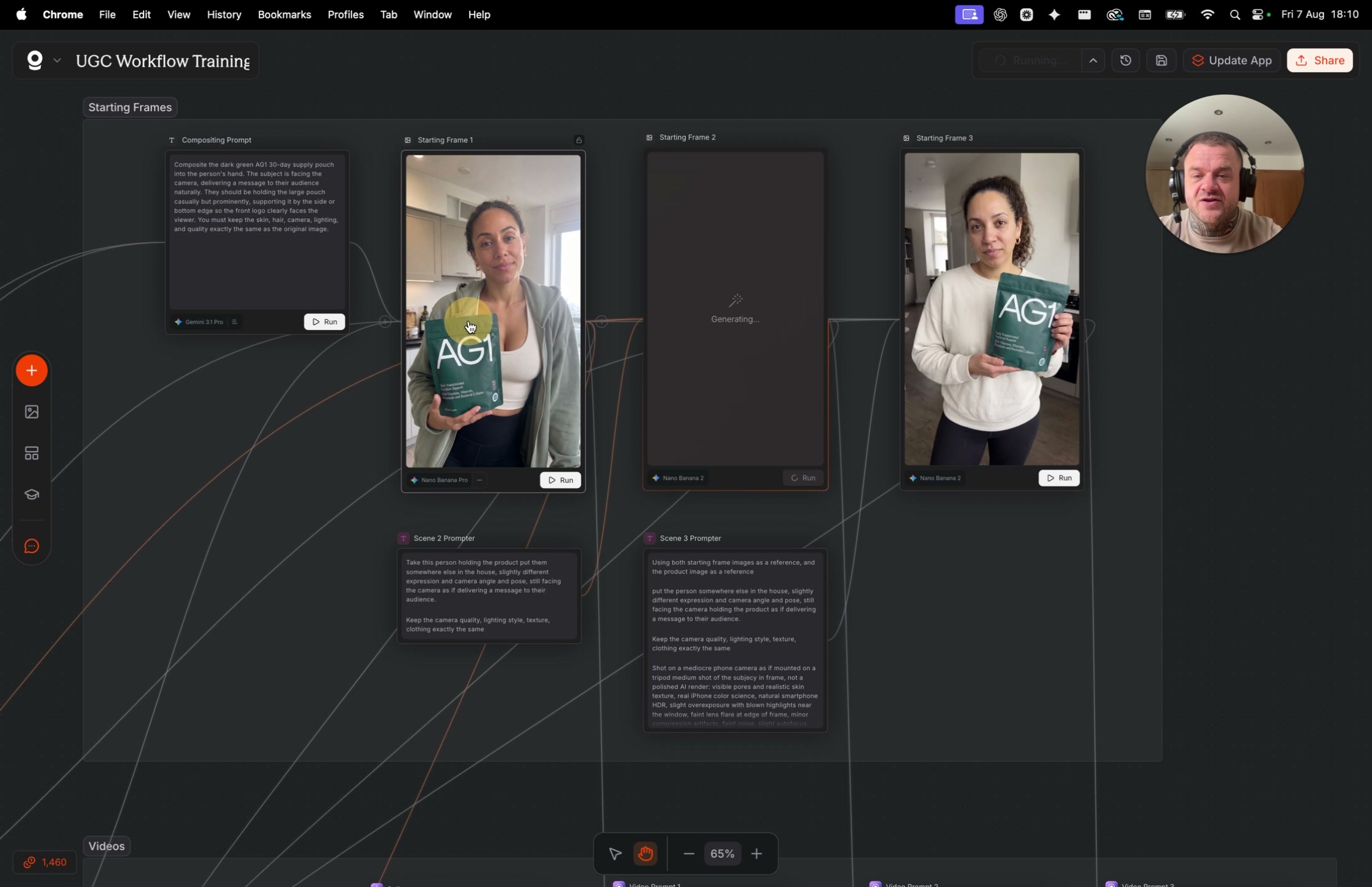1372x887 pixels.
Task: Select the Videos group label
Action: (107, 846)
